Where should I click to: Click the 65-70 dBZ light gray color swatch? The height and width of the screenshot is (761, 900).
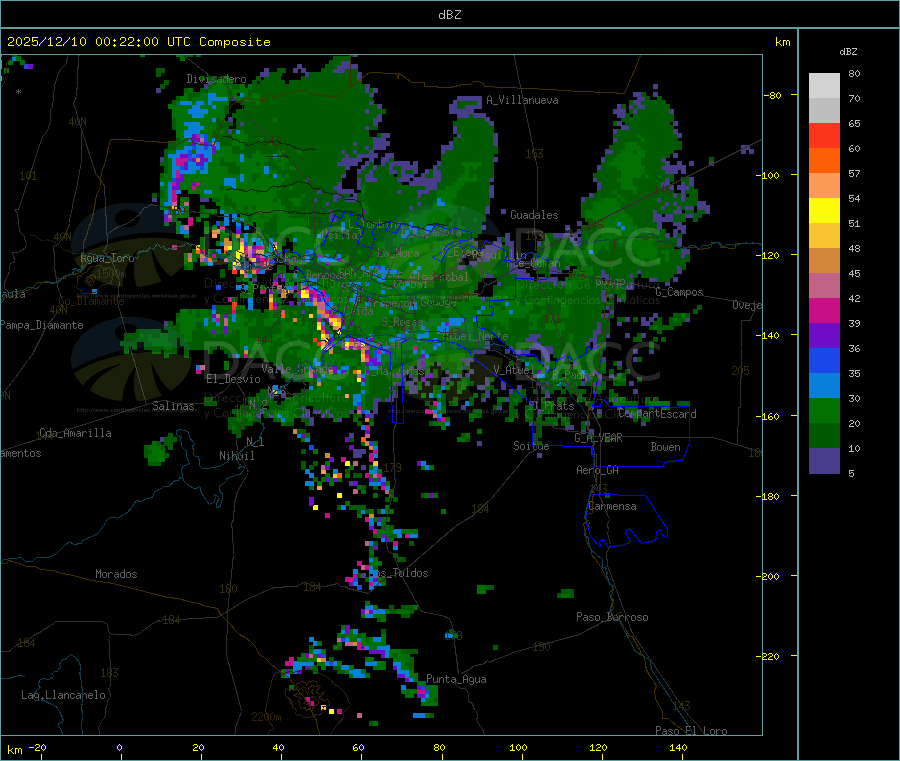coord(824,110)
